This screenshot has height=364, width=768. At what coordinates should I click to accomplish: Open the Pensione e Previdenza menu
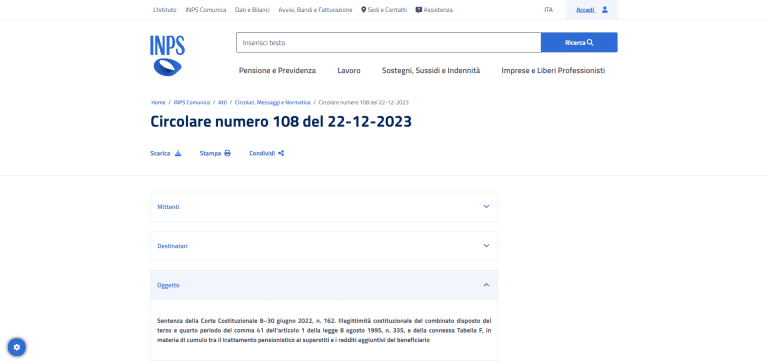277,71
